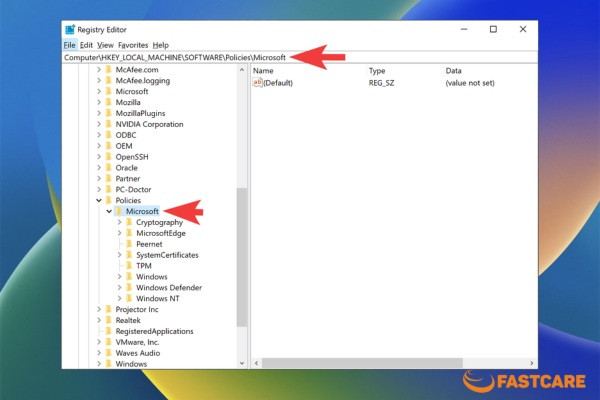600x400 pixels.
Task: Expand the McAfee.com key
Action: pos(99,70)
